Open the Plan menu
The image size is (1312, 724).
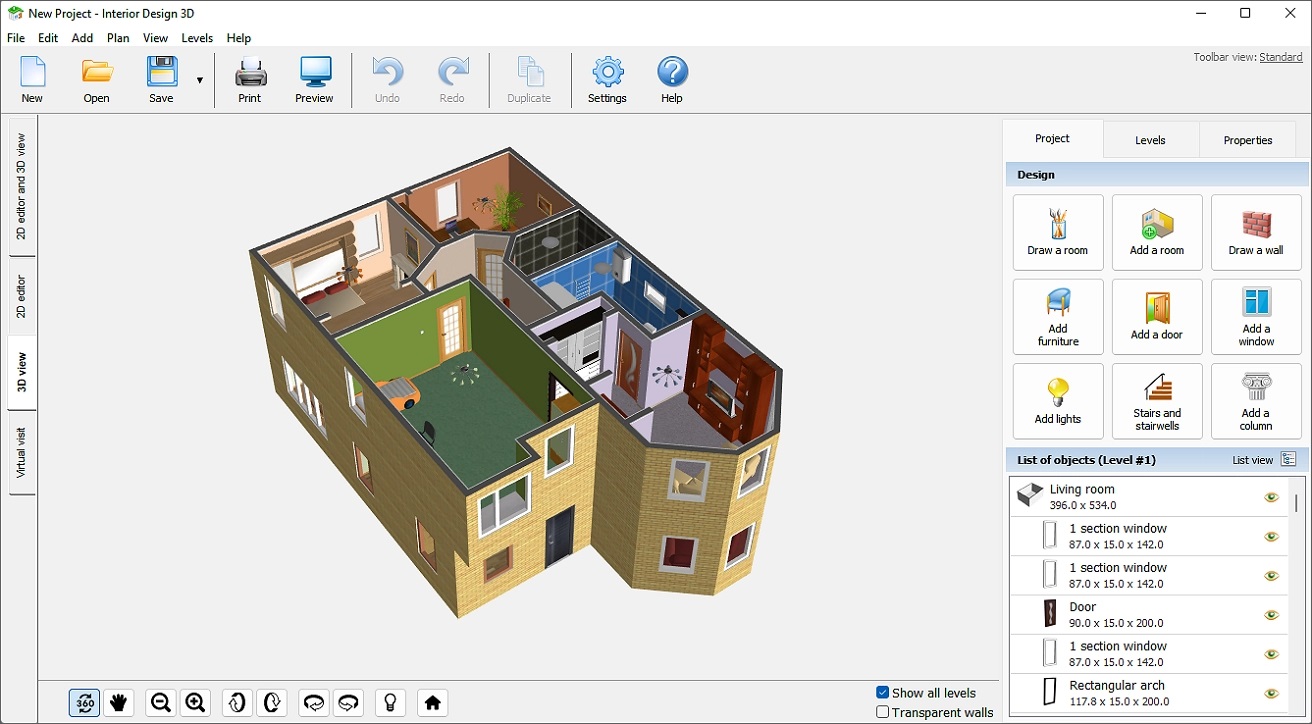pos(118,38)
